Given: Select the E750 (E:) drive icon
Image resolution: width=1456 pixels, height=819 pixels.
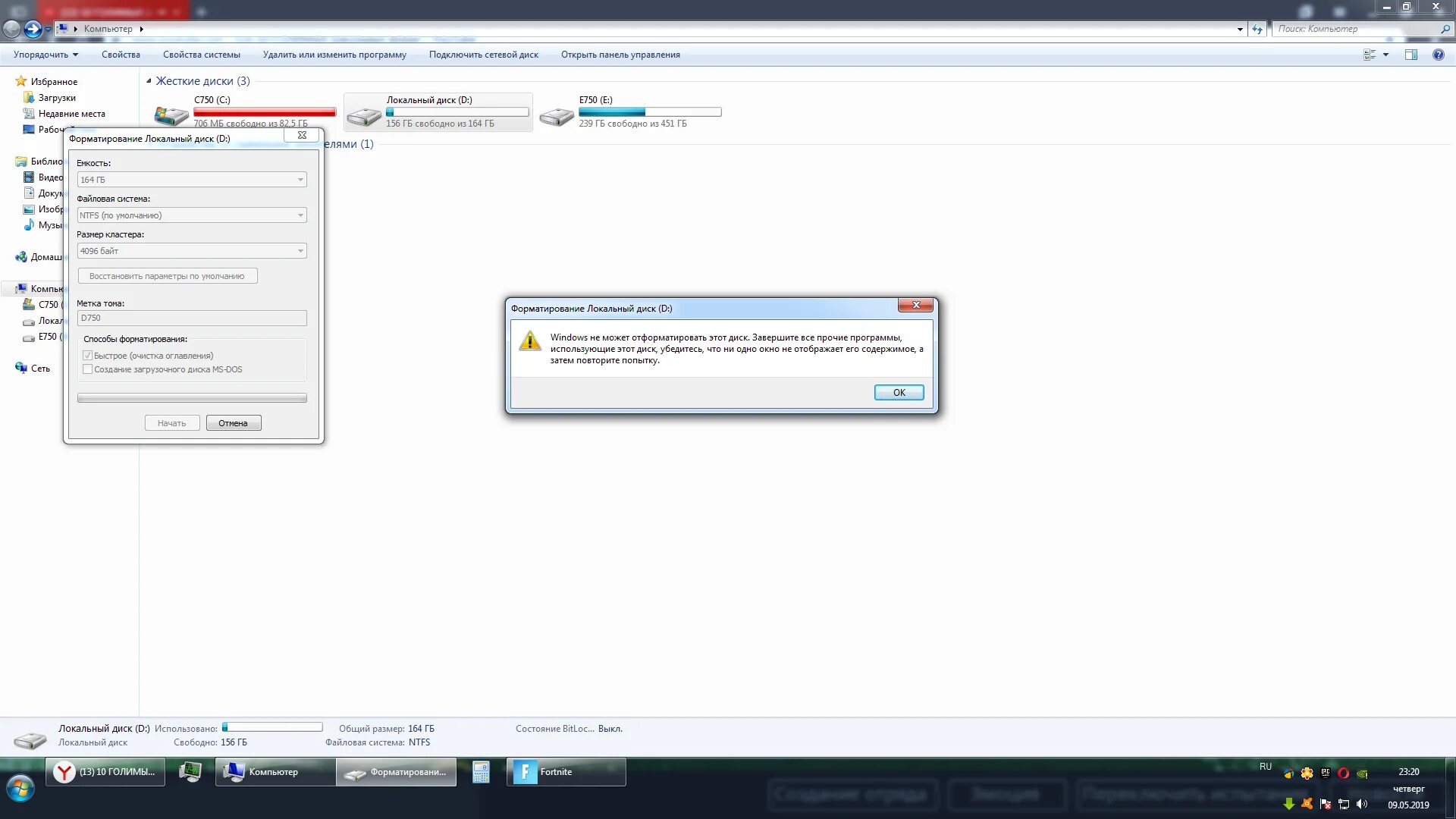Looking at the screenshot, I should [557, 116].
